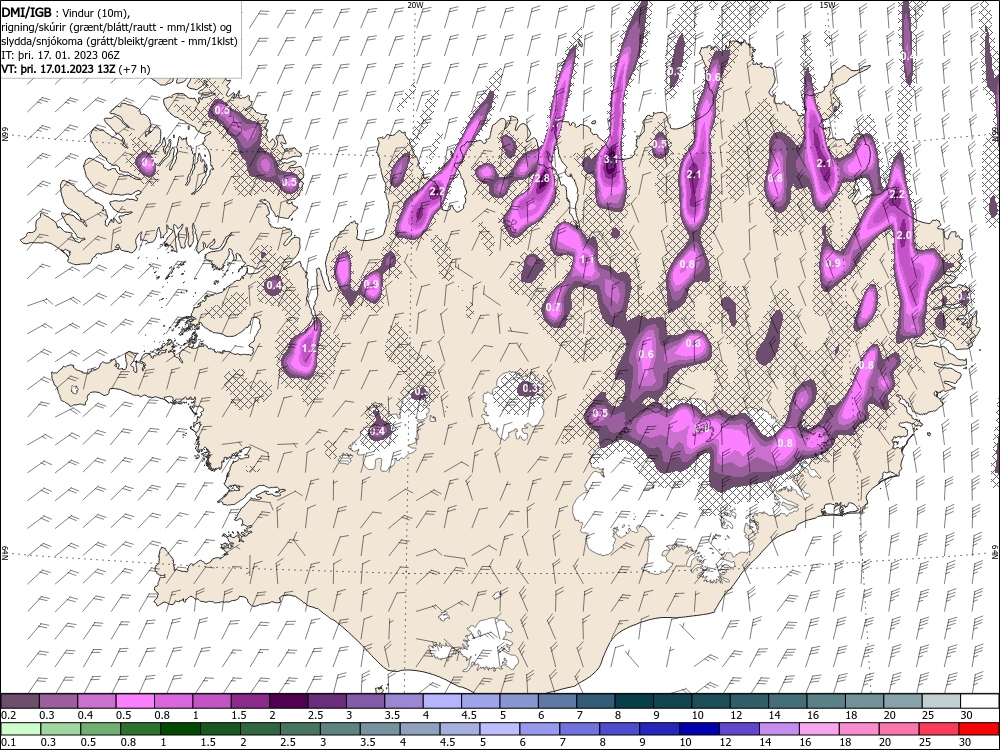
Task: Click the dark green 1–1.5 rain legend swatch
Action: coord(180,729)
